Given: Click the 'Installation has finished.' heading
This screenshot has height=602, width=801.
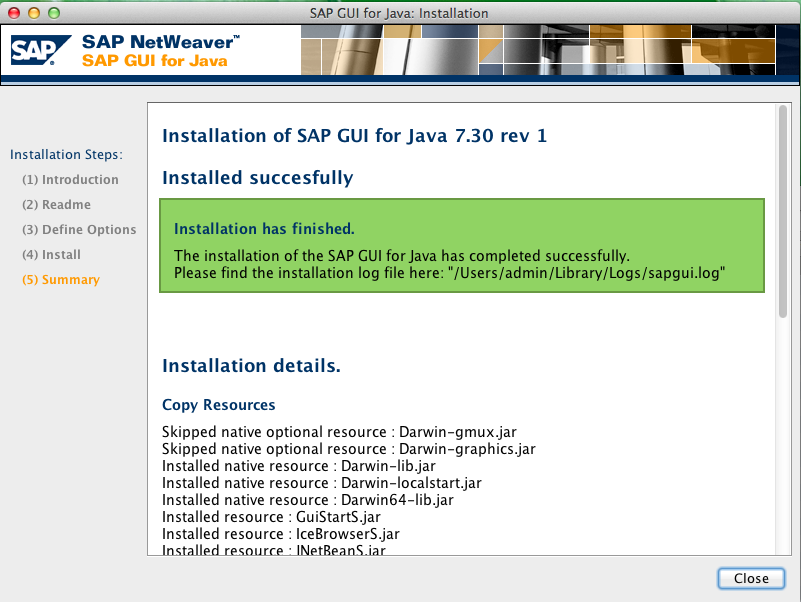Looking at the screenshot, I should click(264, 229).
